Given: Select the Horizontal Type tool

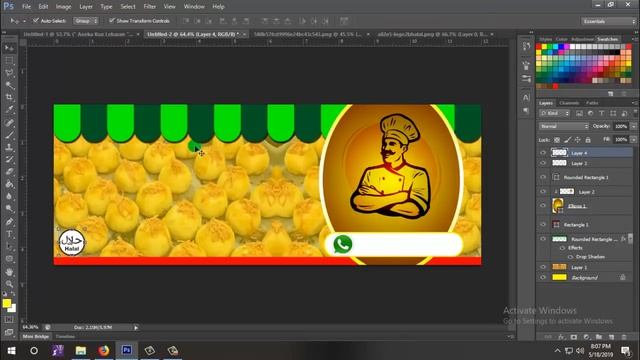Looking at the screenshot, I should (9, 234).
